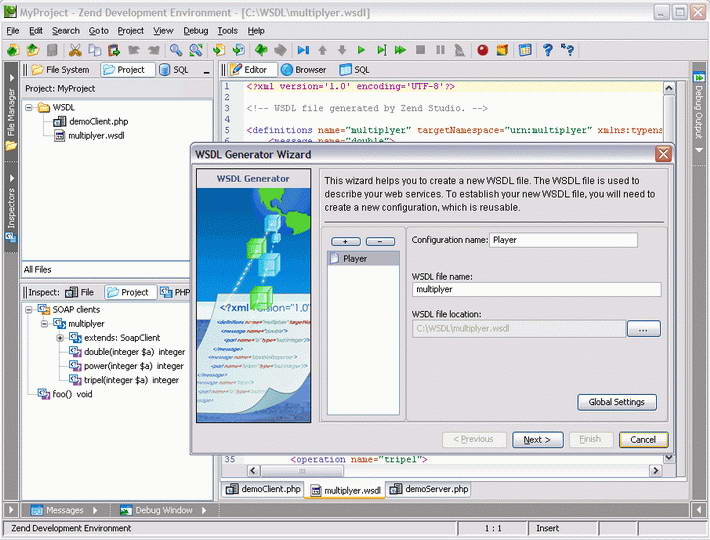Open Global Settings in the wizard
Viewport: 710px width, 540px height.
point(616,402)
